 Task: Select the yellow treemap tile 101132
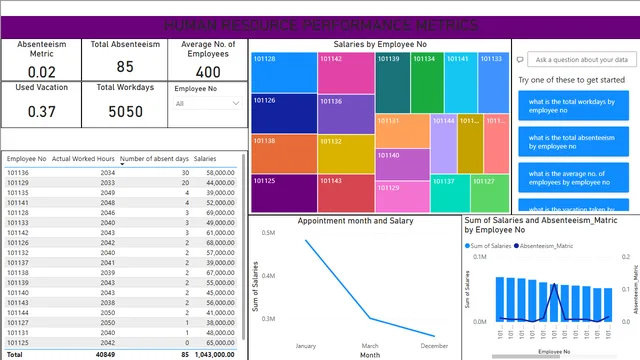coord(346,154)
